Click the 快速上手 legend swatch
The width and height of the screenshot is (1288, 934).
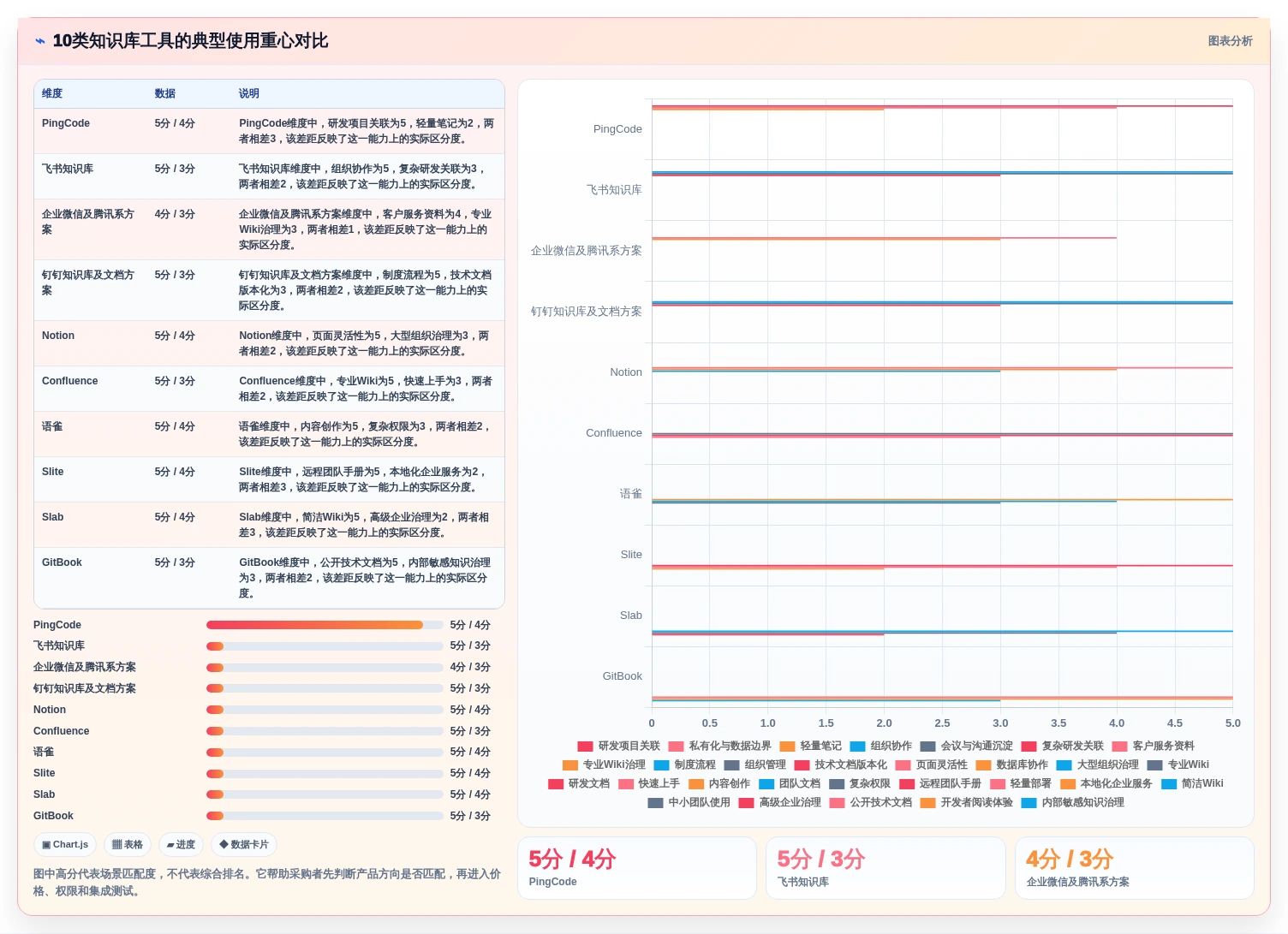coord(626,783)
